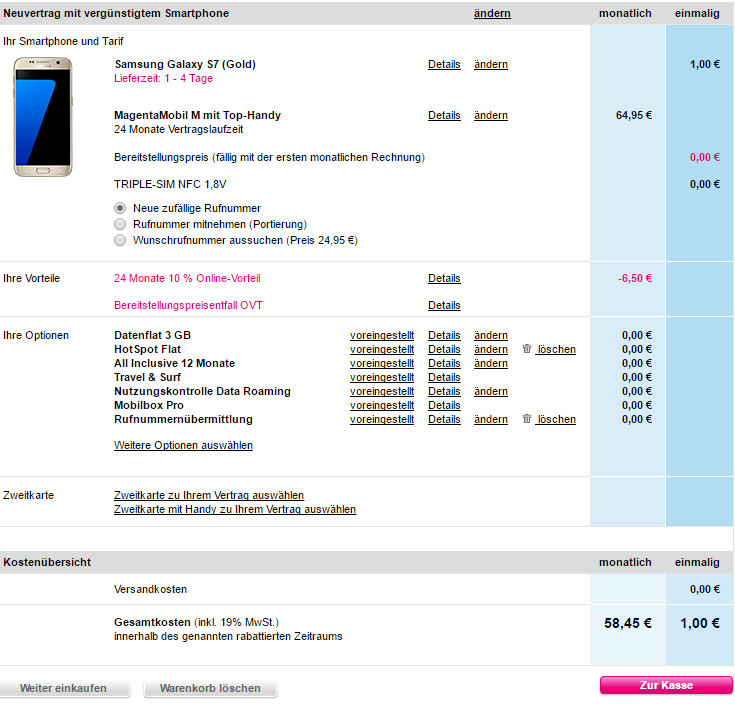Select Rufnummer mitnehmen (Portierung) option
735x704 pixels.
120,224
